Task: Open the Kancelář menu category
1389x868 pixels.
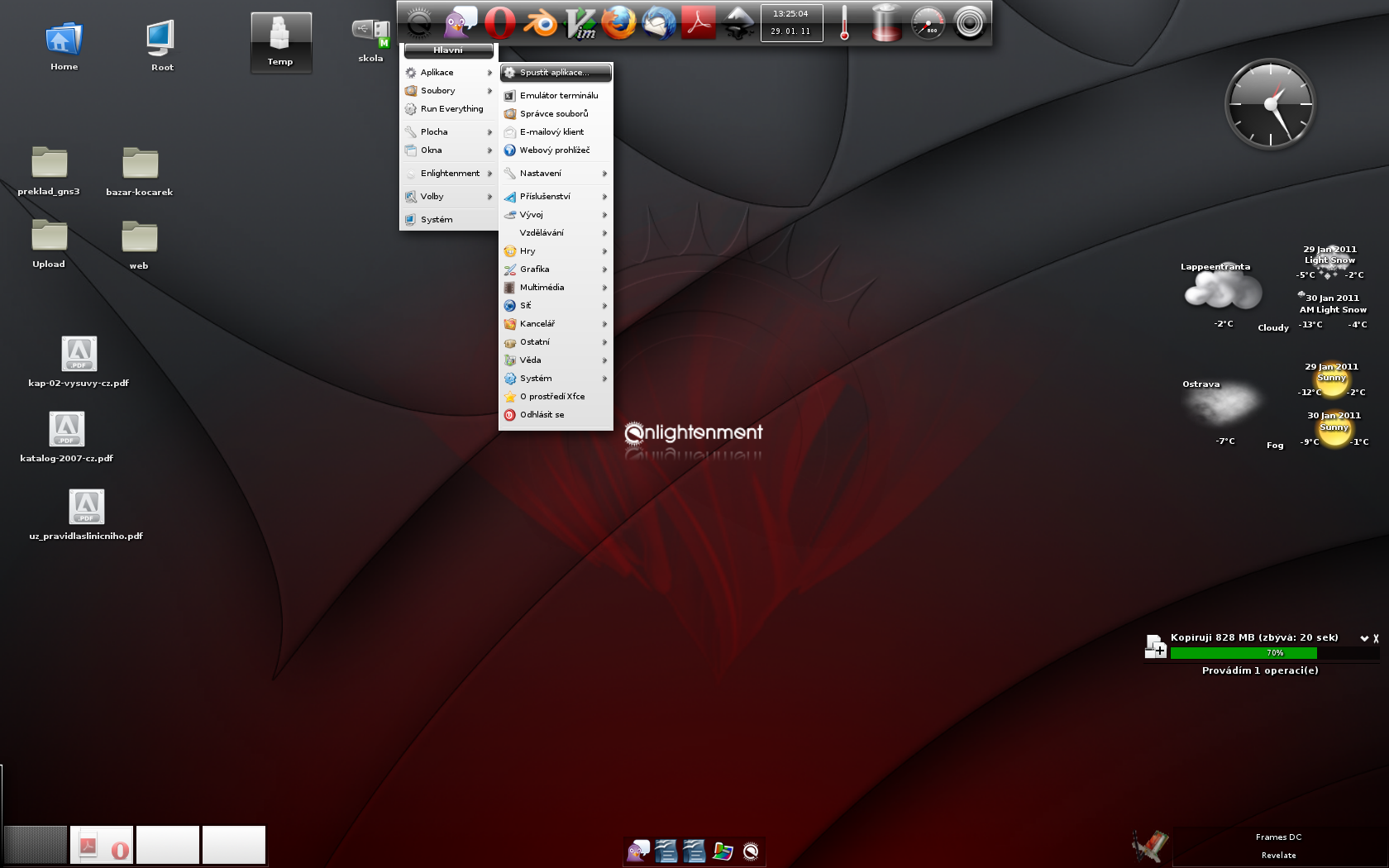Action: (556, 324)
